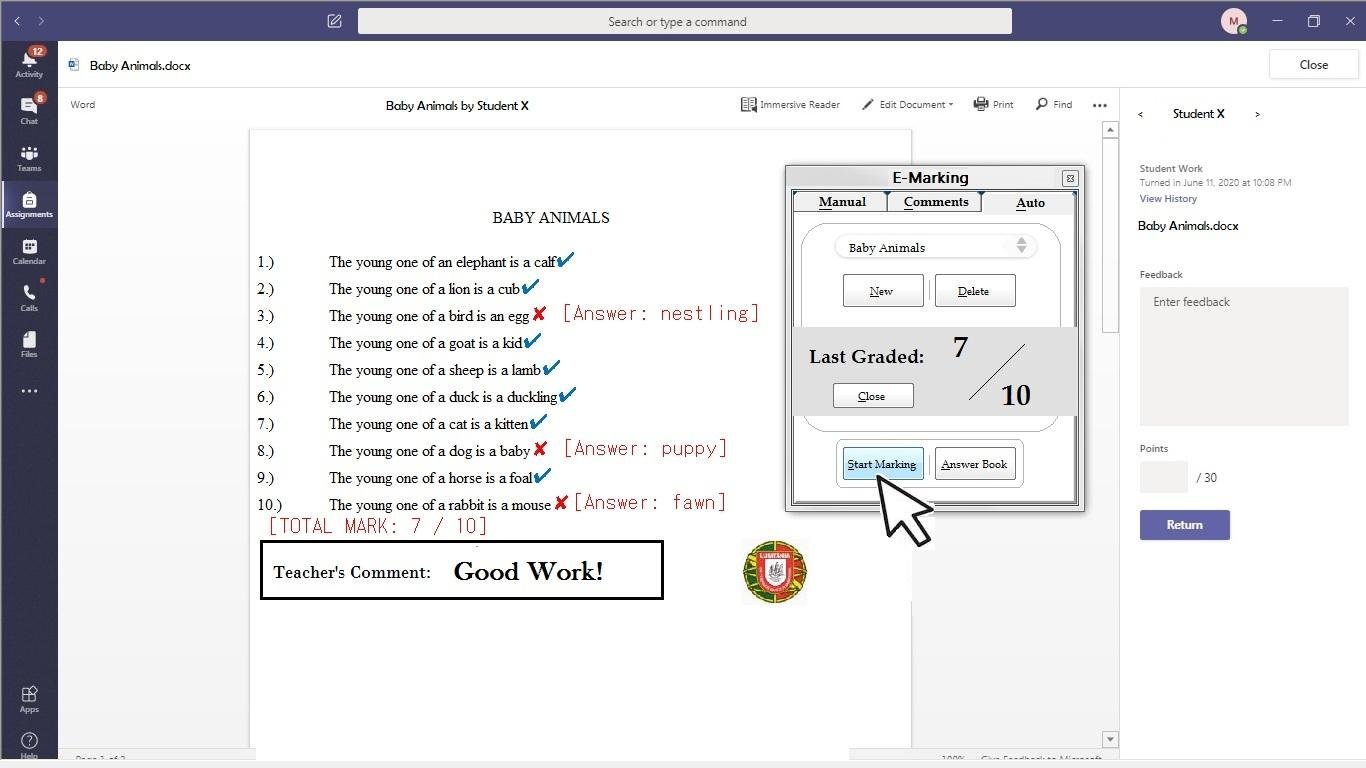
Task: Open the Activity feed icon
Action: 29,60
